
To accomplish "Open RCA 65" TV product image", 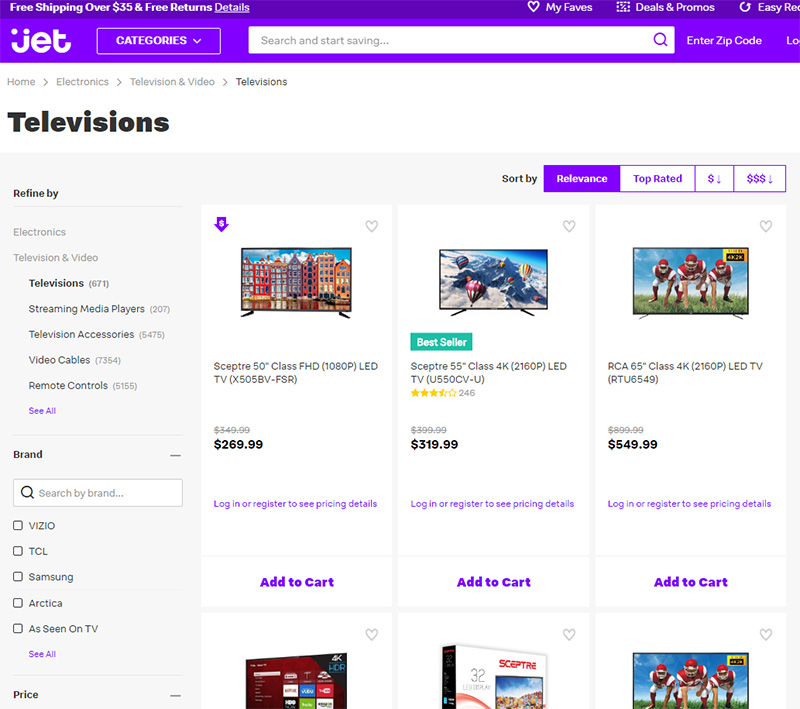I will (x=691, y=283).
